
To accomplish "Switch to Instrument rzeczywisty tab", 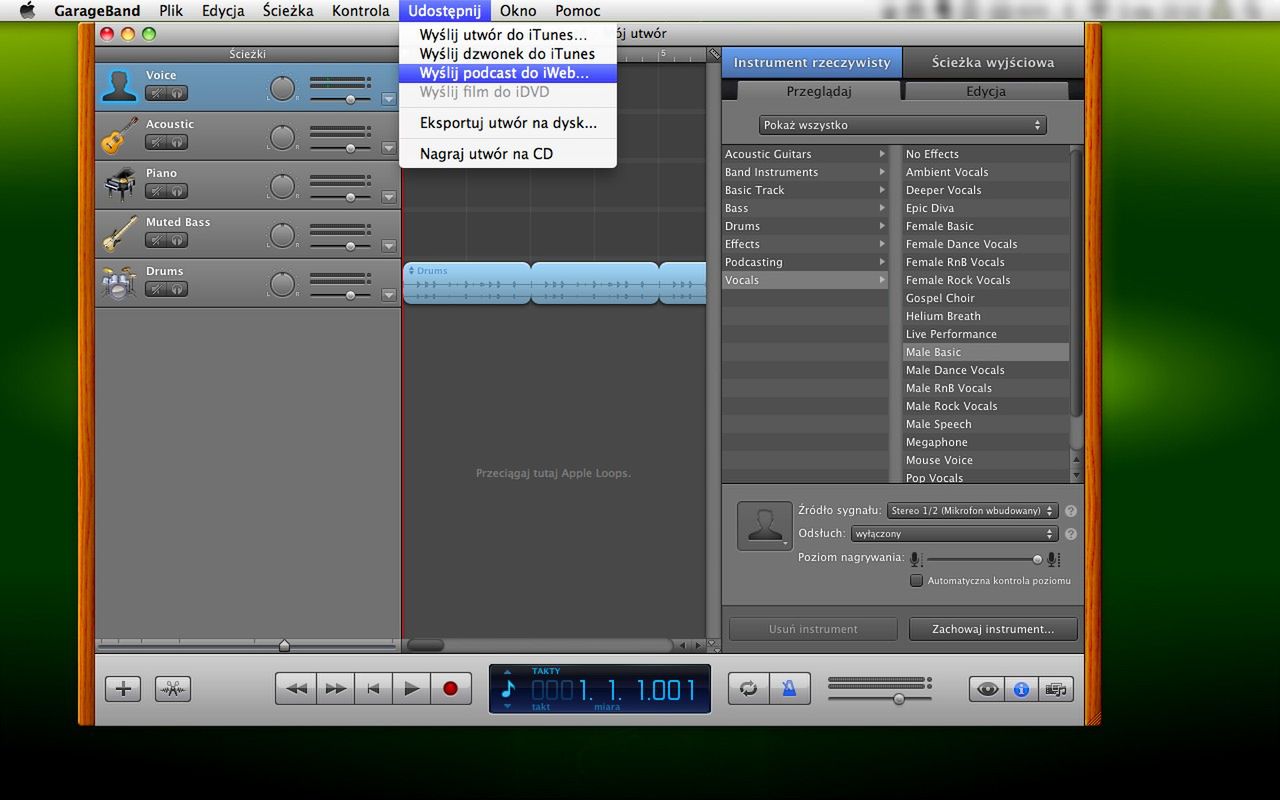I will click(812, 62).
